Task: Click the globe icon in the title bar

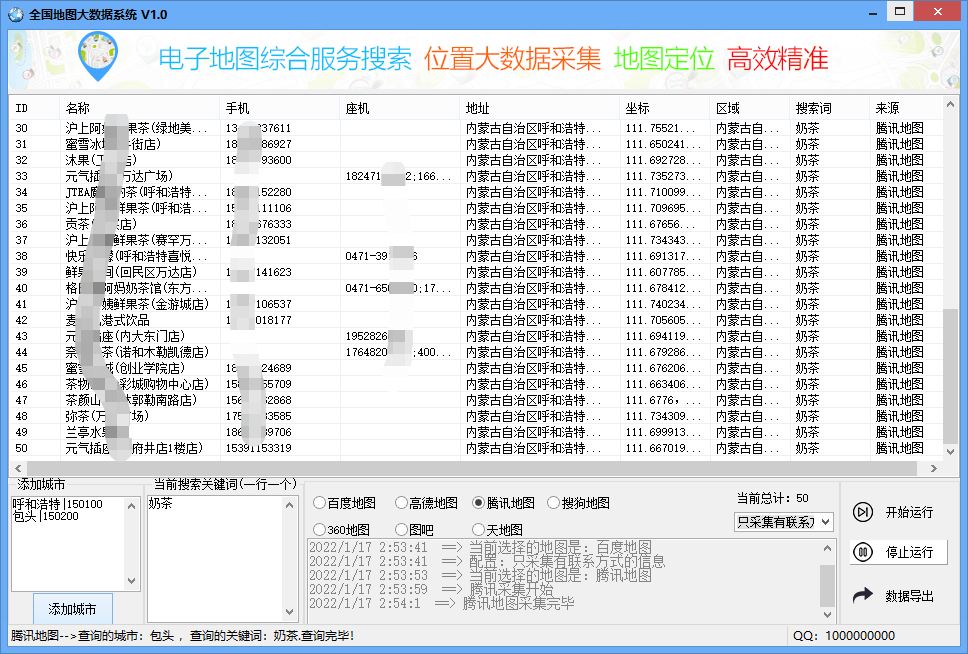Action: pyautogui.click(x=14, y=12)
